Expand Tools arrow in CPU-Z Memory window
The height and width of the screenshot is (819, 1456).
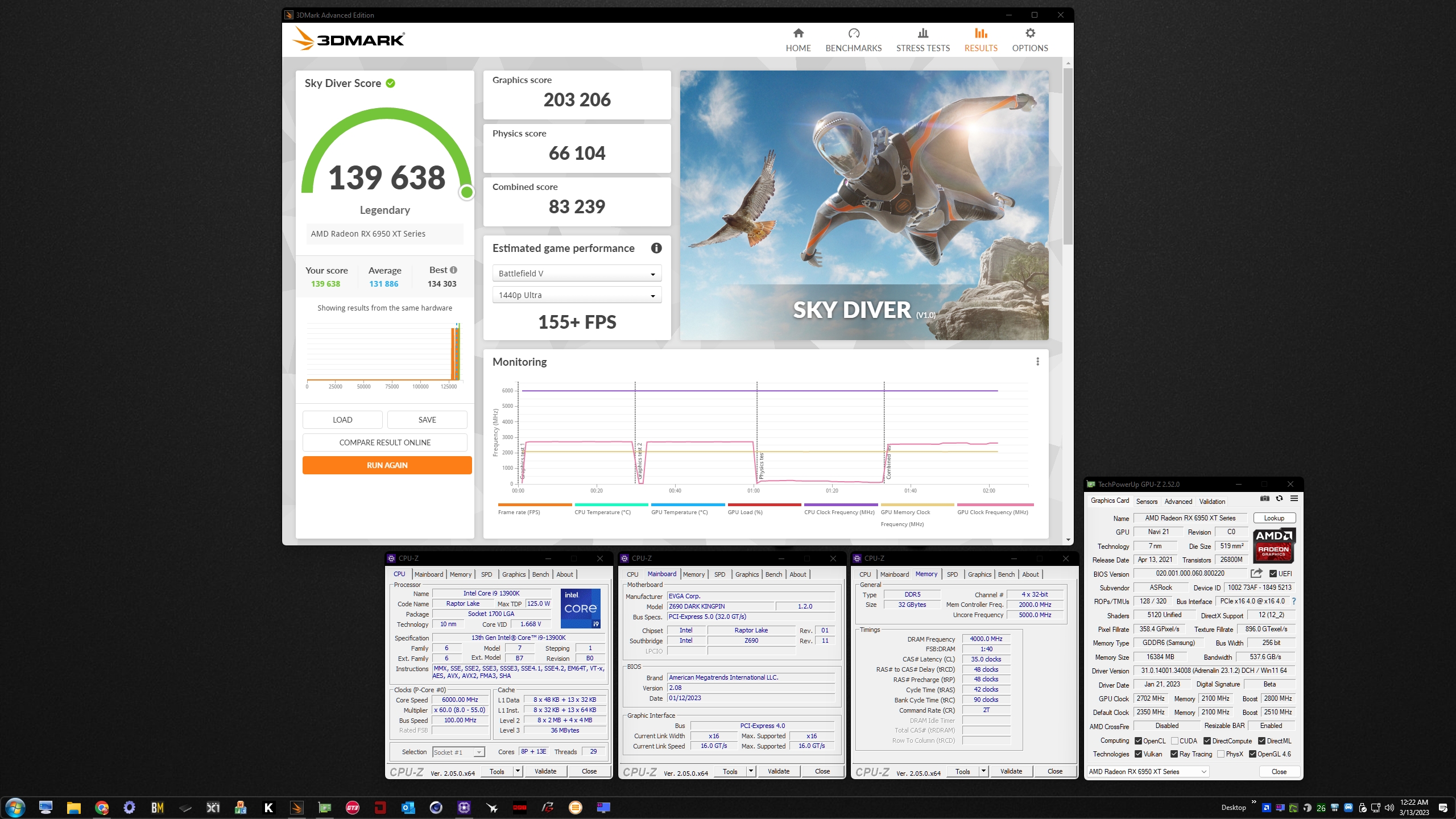click(x=983, y=771)
